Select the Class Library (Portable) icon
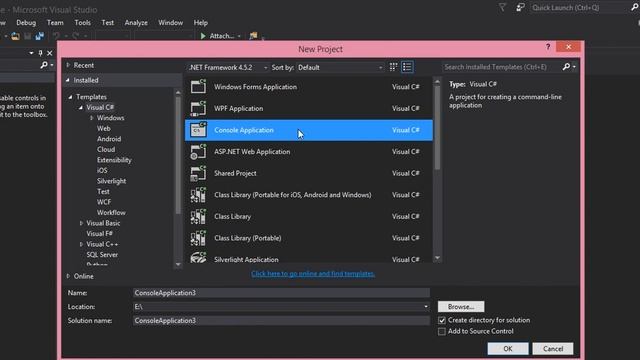Screen dimensions: 640x360 click(198, 238)
